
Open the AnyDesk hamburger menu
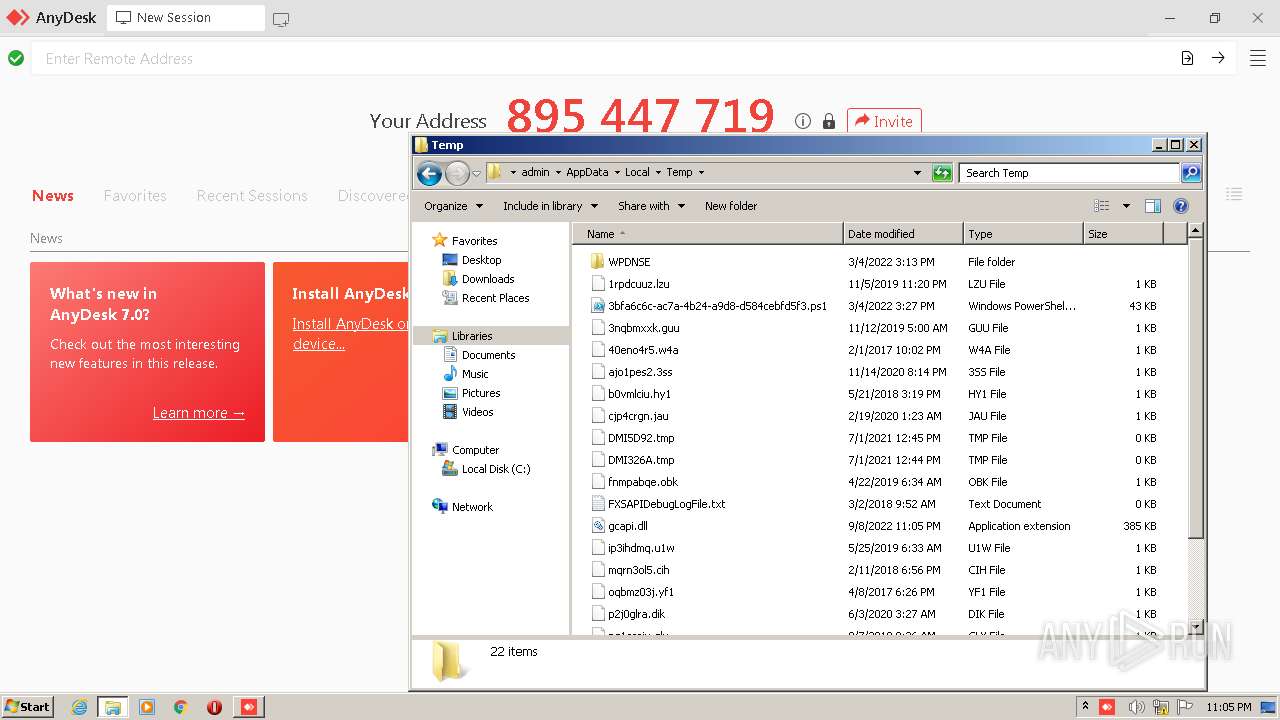(1258, 58)
